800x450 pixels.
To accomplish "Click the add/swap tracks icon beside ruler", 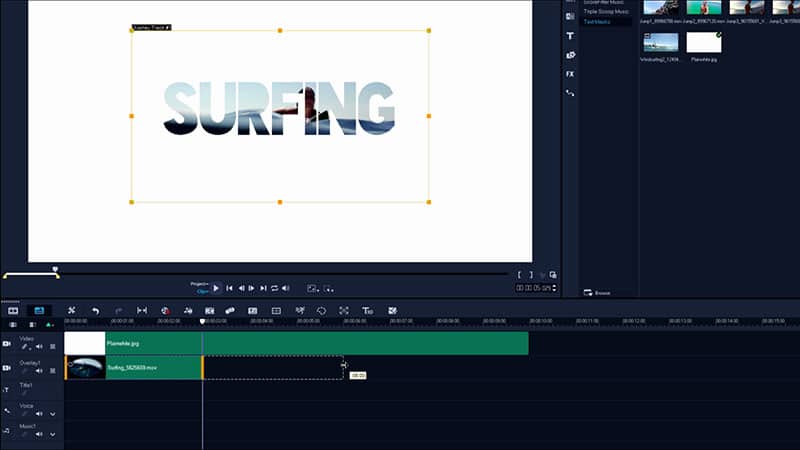I will point(32,324).
